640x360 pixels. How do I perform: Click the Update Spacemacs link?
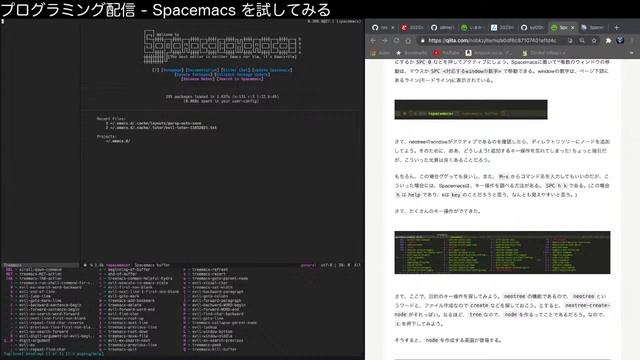click(272, 70)
